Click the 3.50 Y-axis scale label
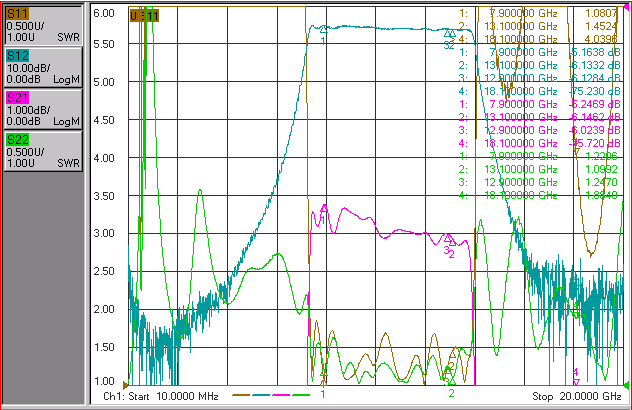The image size is (632, 410). pos(104,196)
